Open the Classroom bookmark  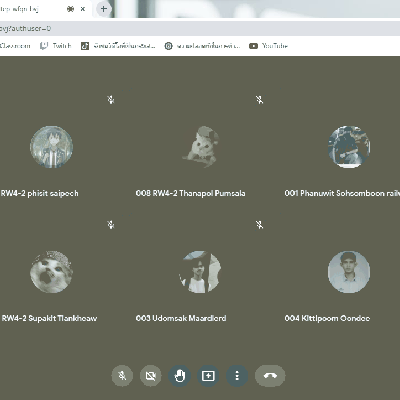pos(15,46)
